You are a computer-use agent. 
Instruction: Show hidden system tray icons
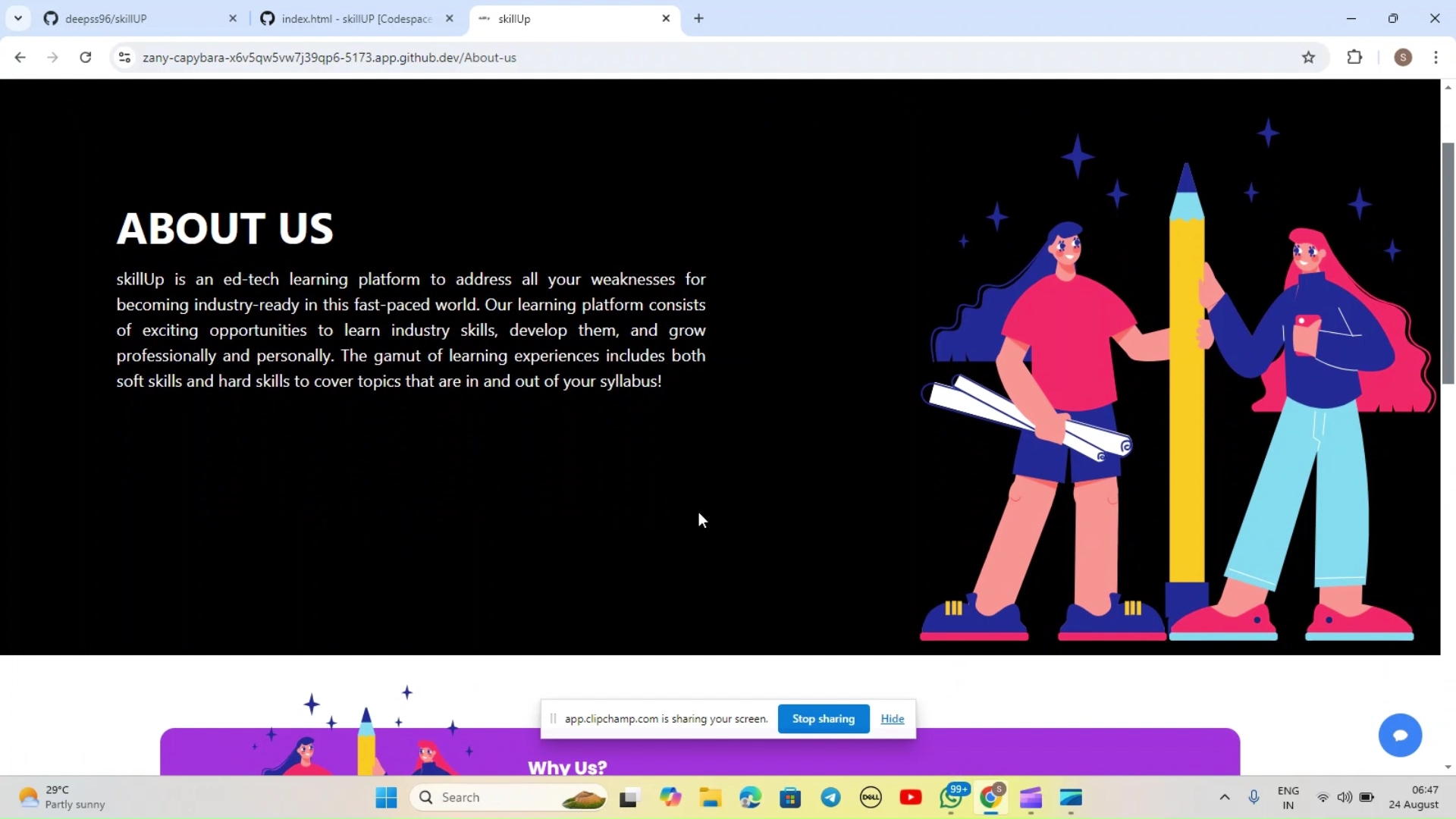coord(1224,797)
